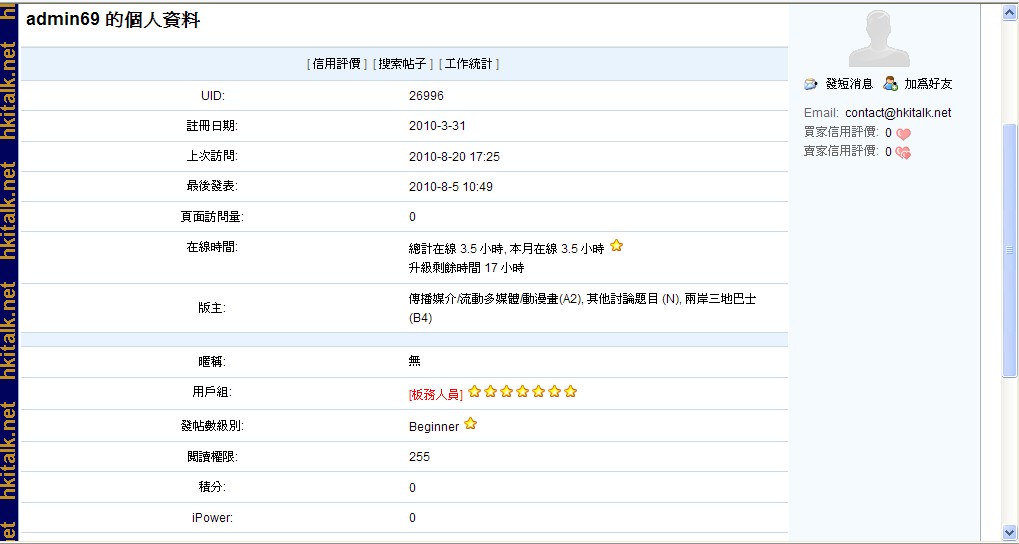
Task: Click the contact@hkitalk.net email address
Action: coord(898,113)
